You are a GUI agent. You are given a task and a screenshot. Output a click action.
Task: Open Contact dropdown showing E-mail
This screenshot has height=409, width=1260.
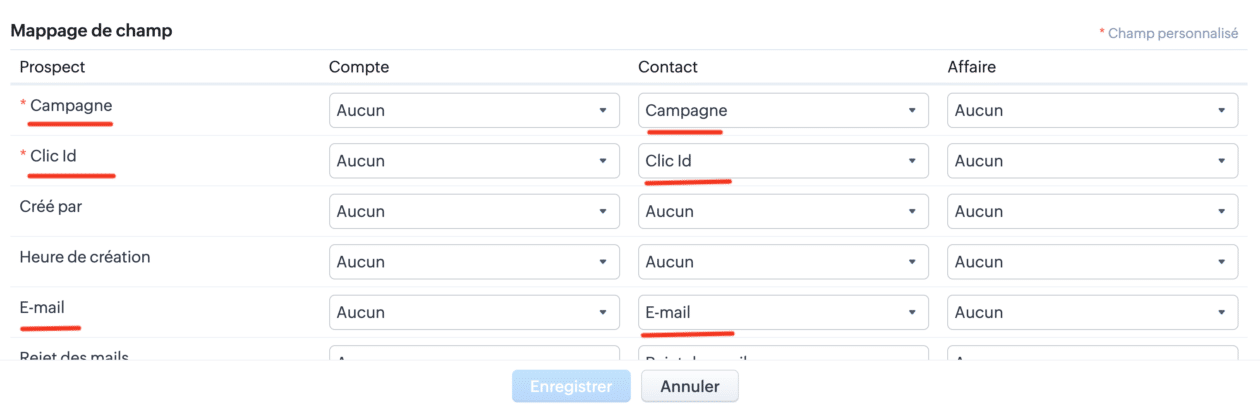pyautogui.click(x=783, y=313)
